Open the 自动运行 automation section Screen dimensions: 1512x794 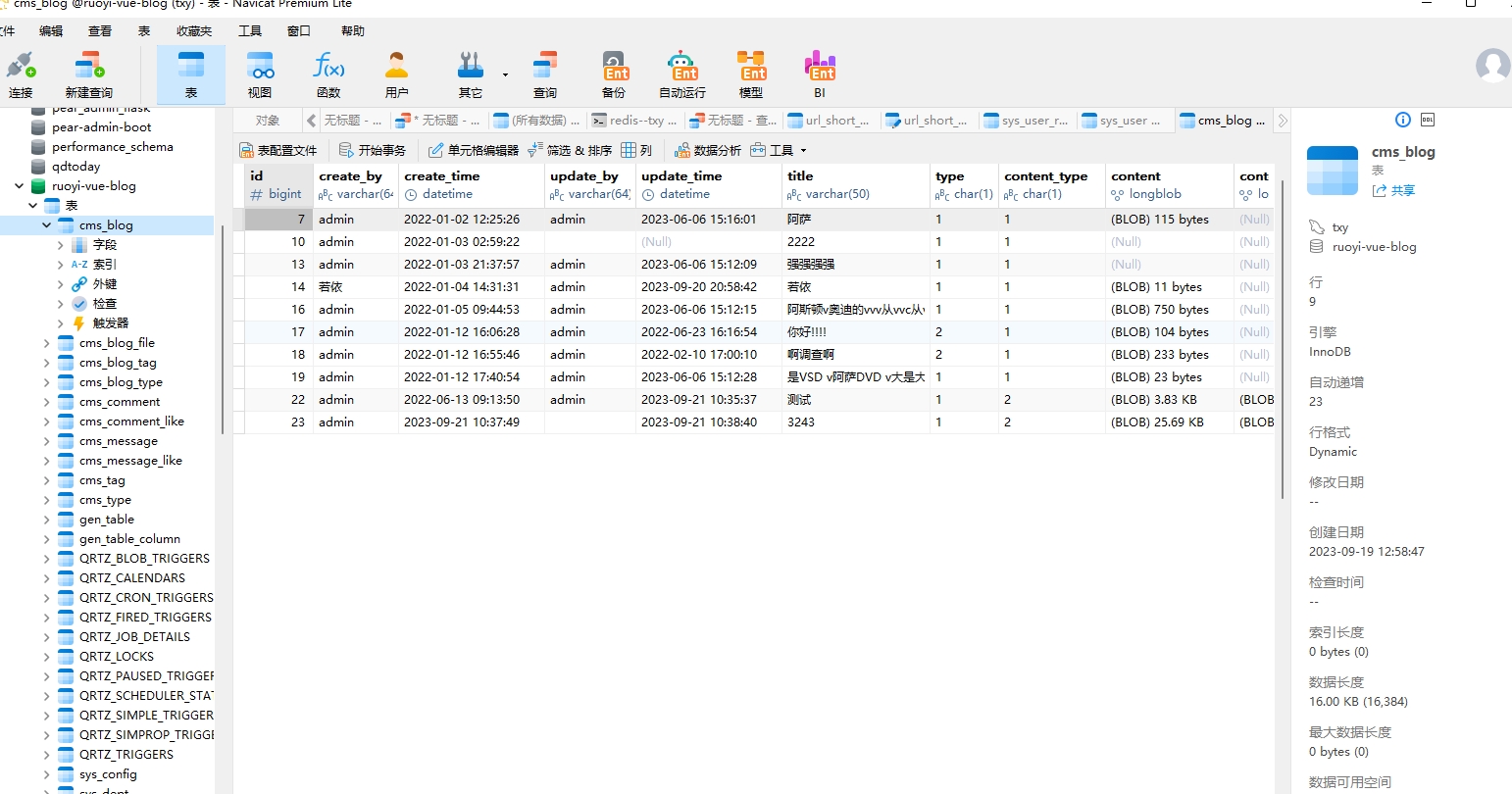point(682,75)
